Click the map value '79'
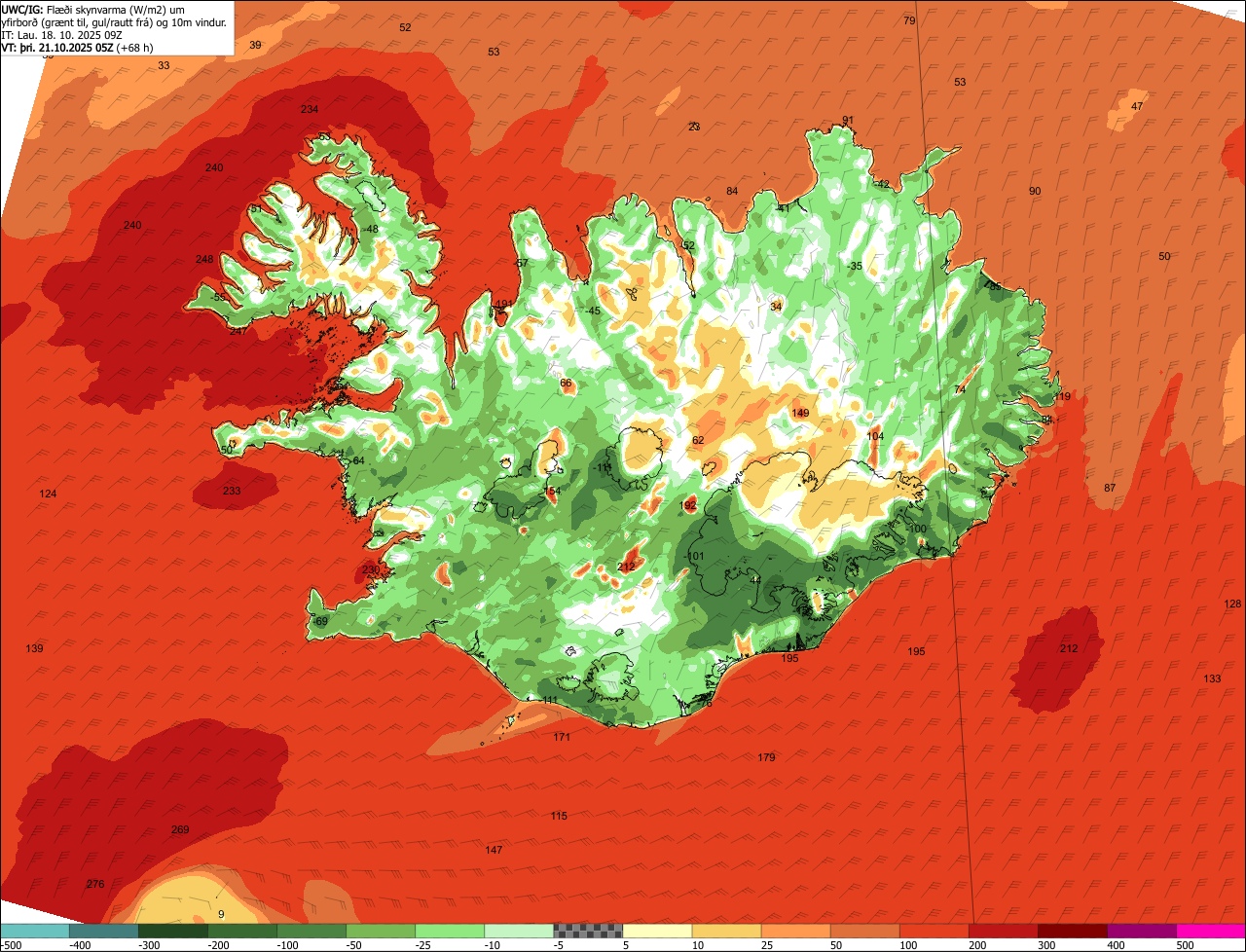 pos(909,20)
